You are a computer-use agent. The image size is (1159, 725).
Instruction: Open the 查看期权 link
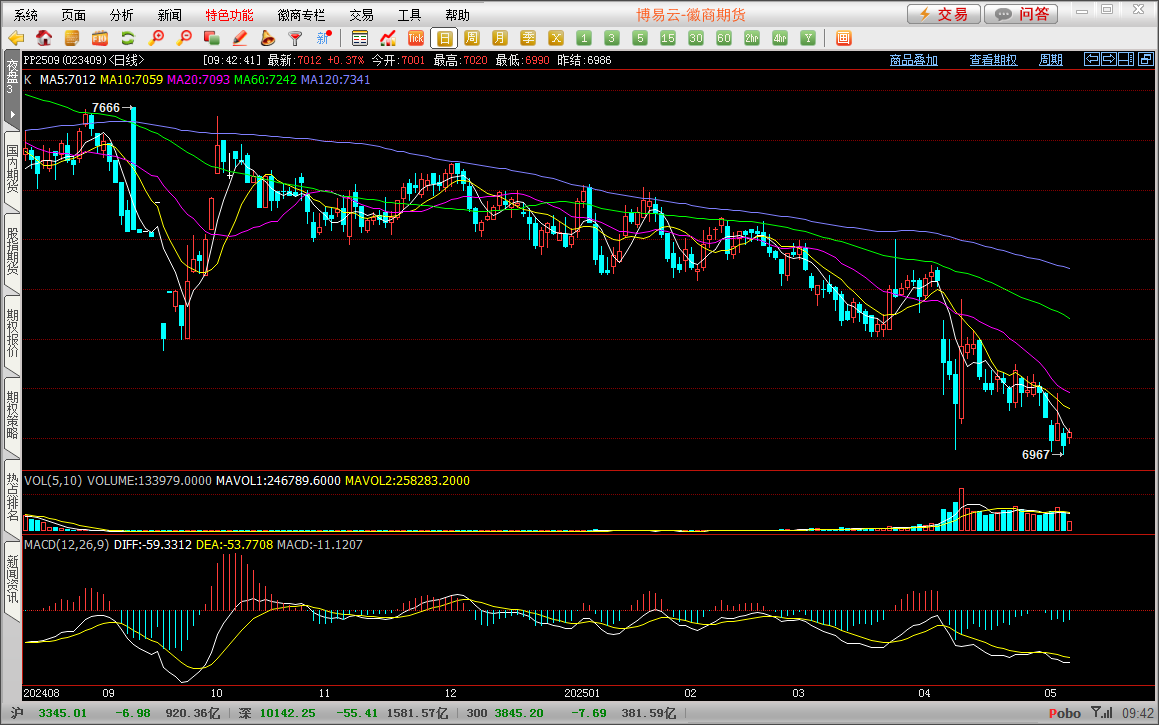click(x=993, y=60)
